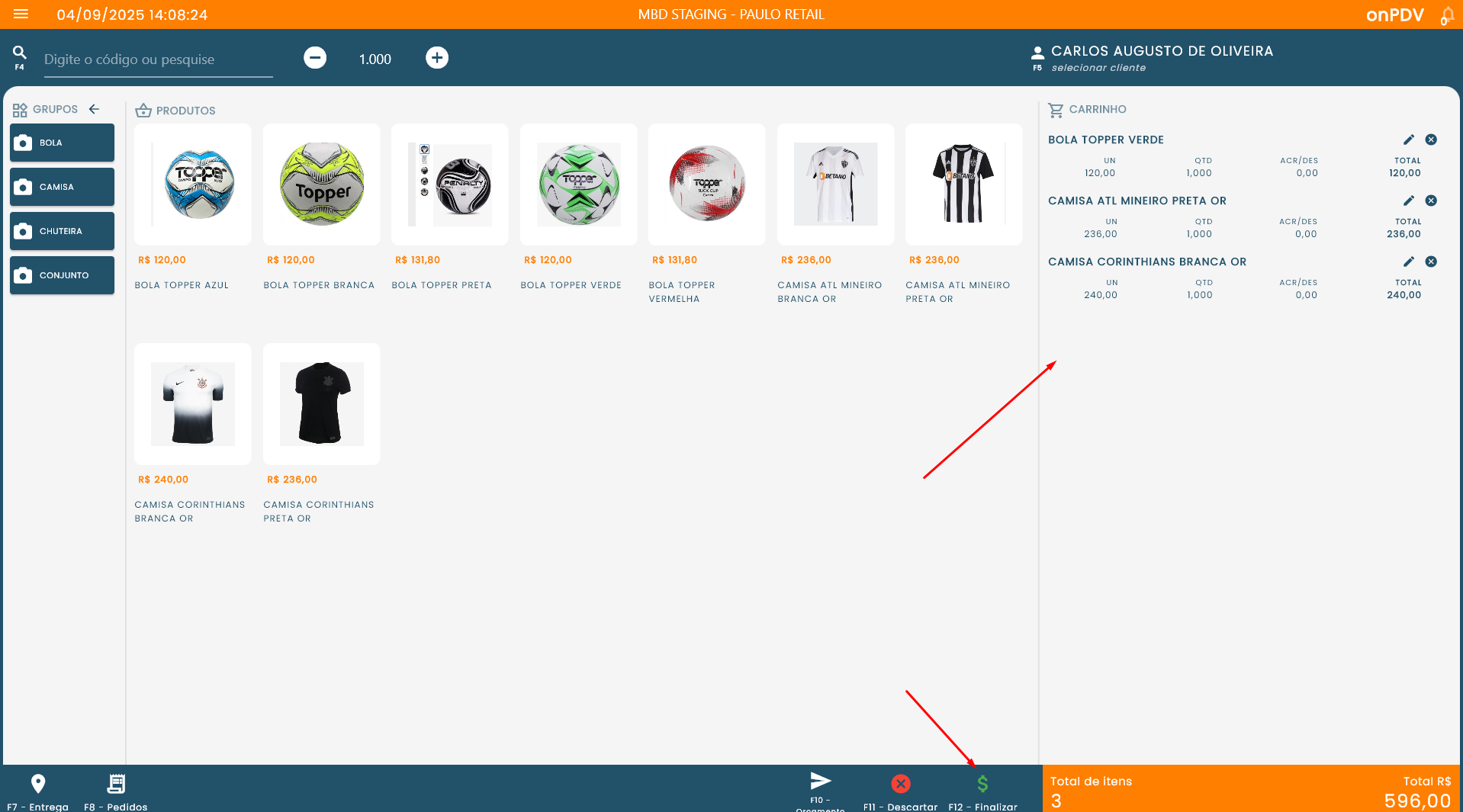Open F8 Pedidos orders

click(116, 785)
